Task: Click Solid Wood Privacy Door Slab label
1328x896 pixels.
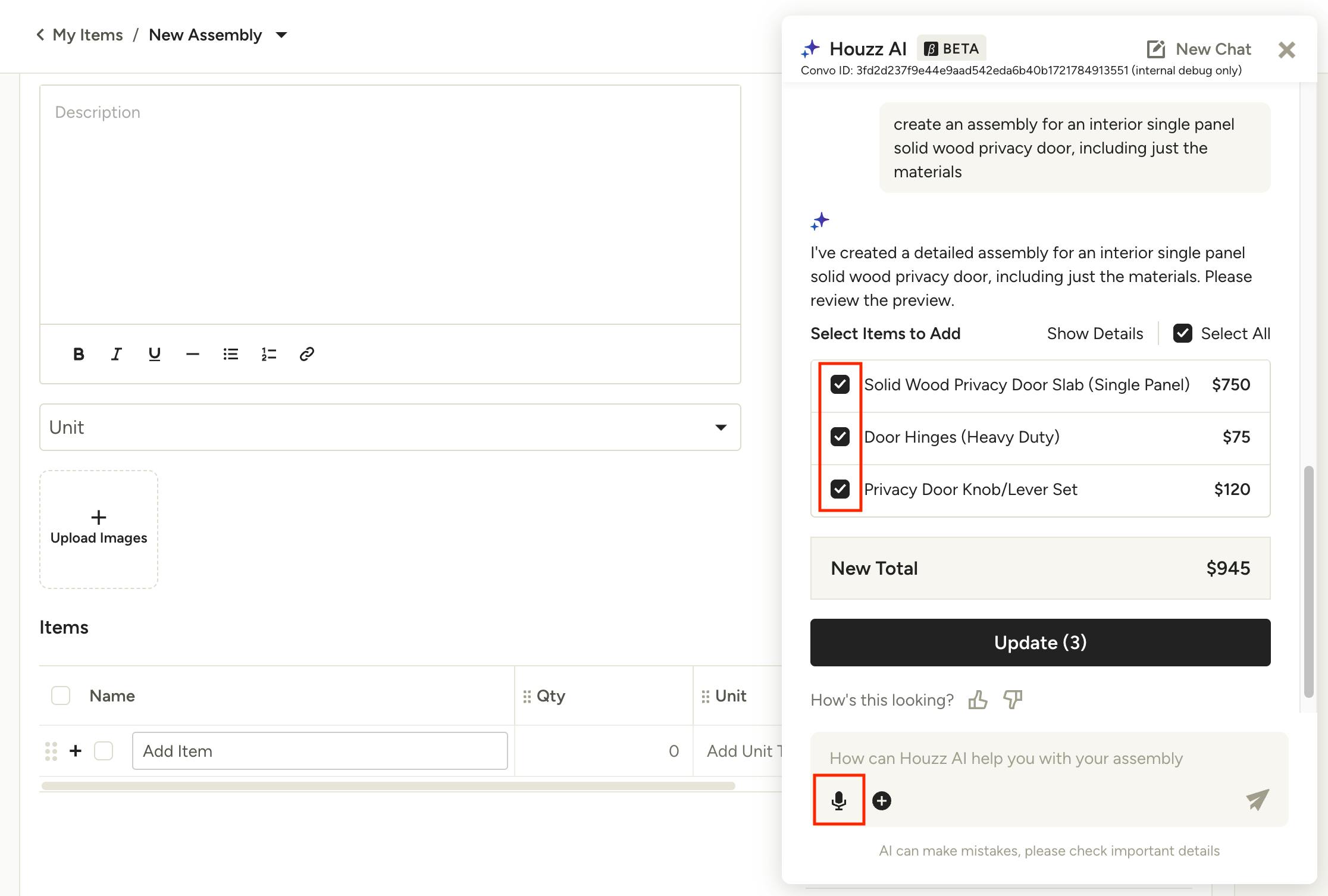Action: point(1027,384)
